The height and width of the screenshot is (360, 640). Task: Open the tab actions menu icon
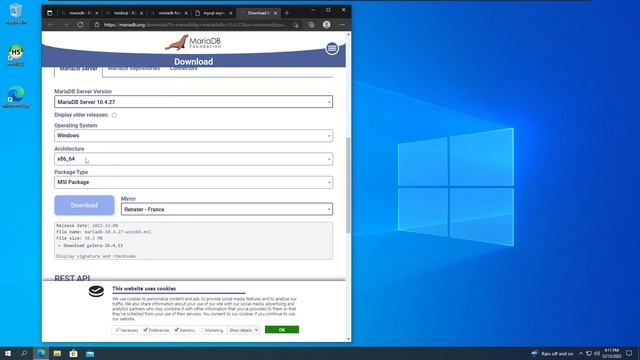49,13
